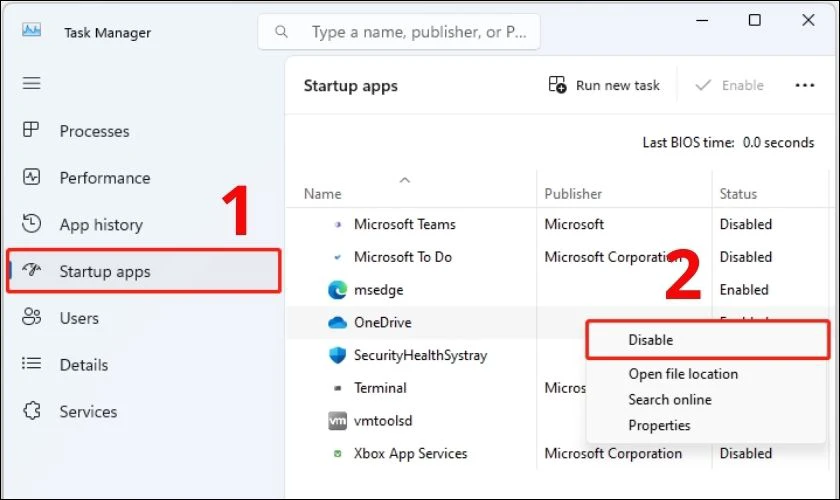The width and height of the screenshot is (840, 500).
Task: Click Disabled status of Xbox App Services
Action: pos(746,454)
